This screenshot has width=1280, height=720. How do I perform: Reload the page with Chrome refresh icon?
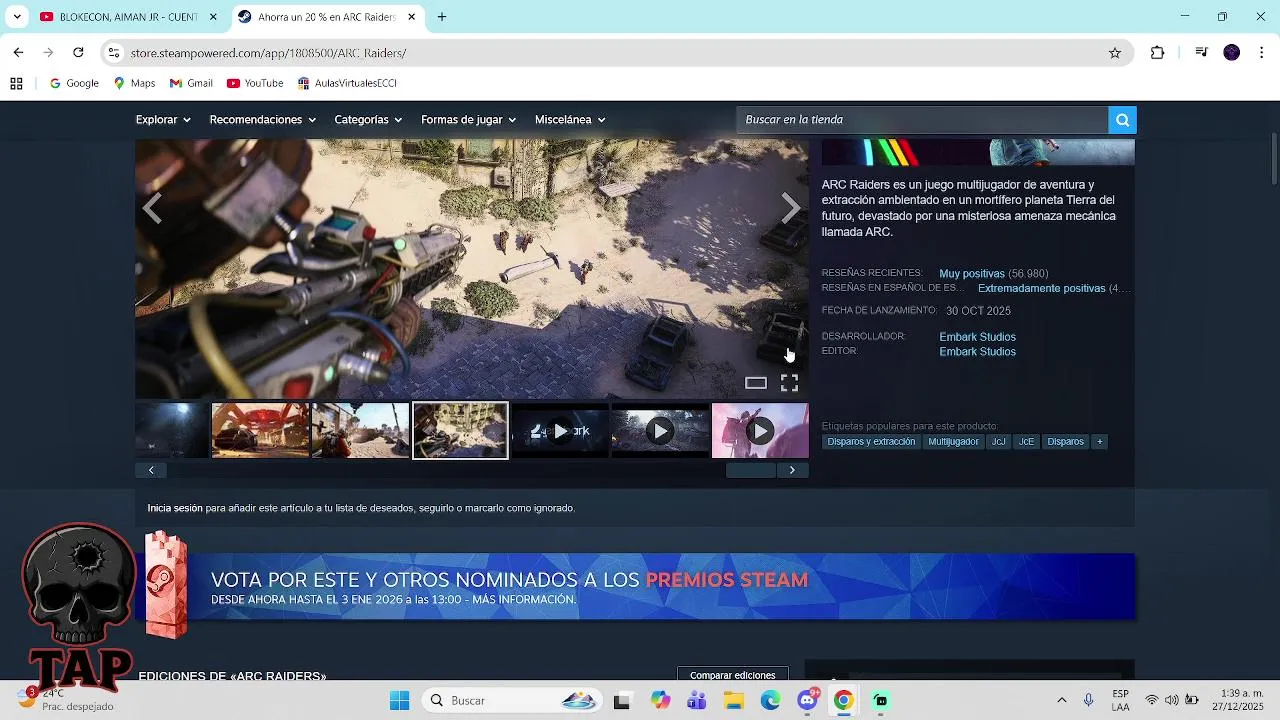(78, 53)
